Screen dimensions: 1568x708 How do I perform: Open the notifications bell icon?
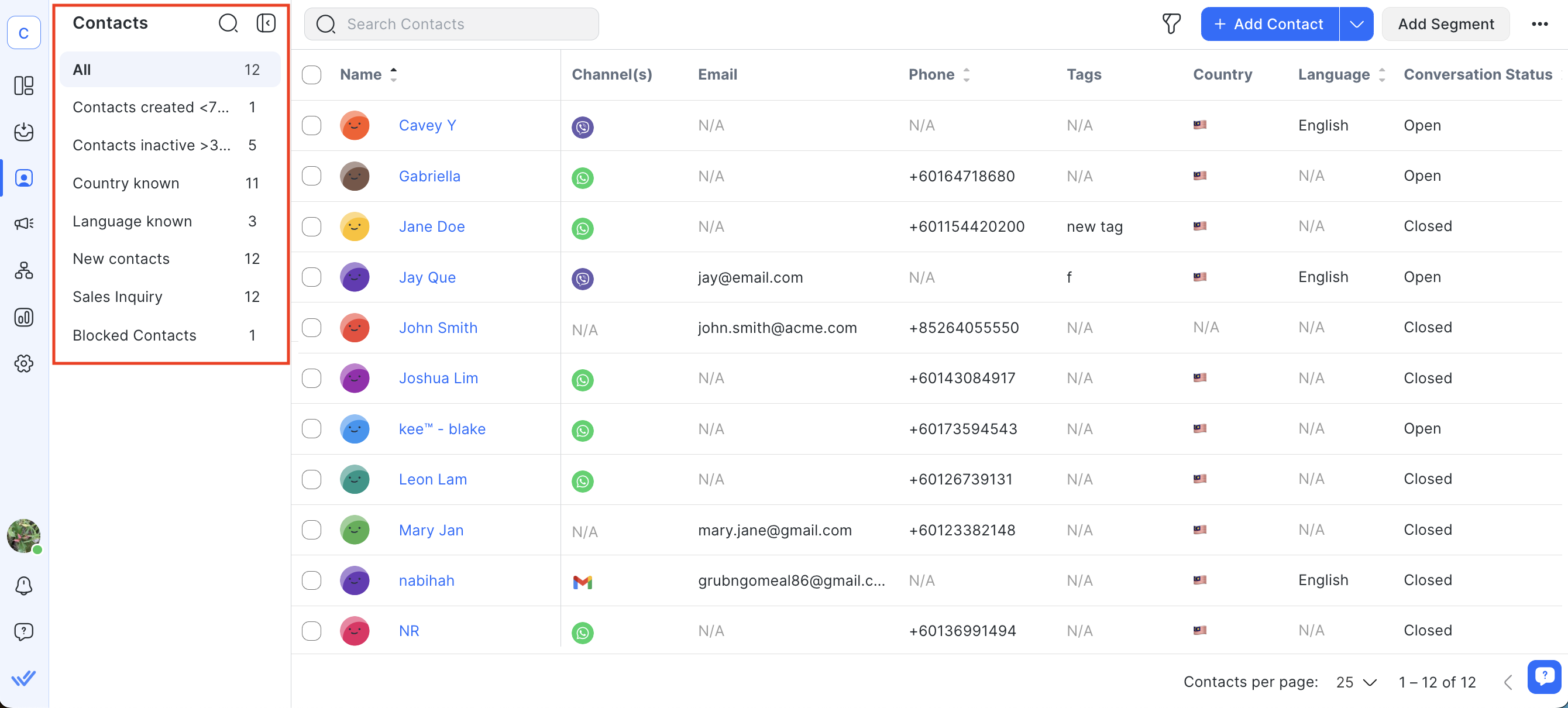click(24, 585)
